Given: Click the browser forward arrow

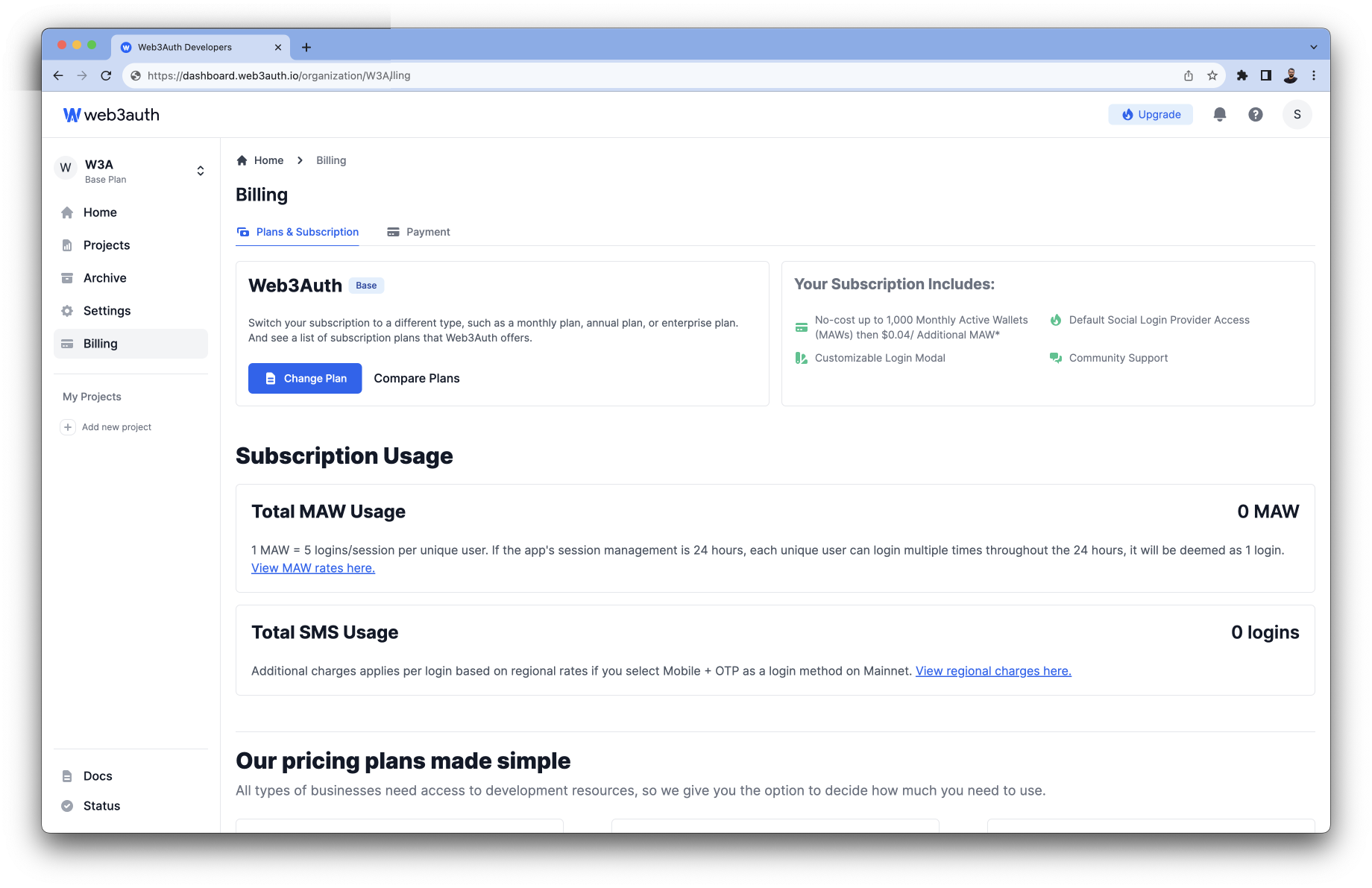Looking at the screenshot, I should pos(82,75).
